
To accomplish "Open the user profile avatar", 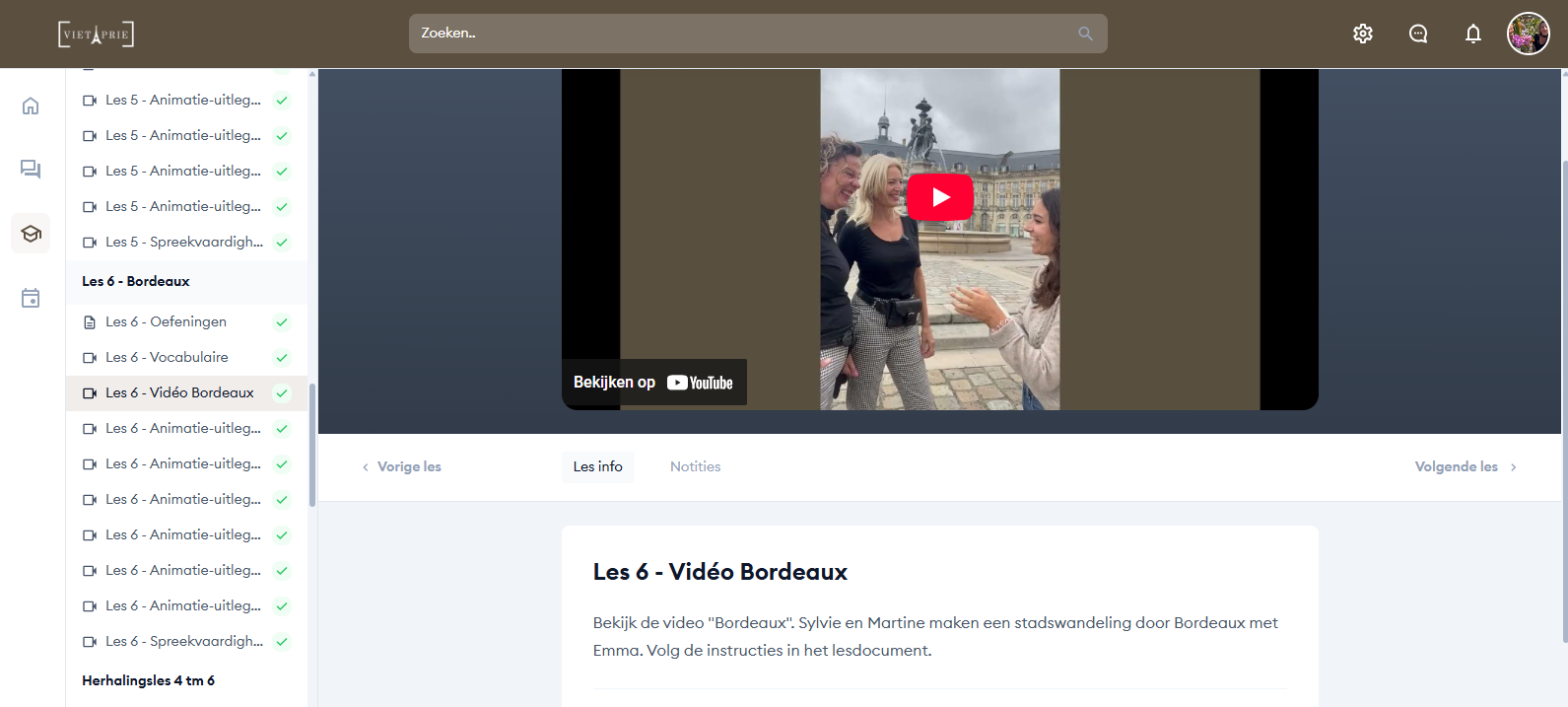I will 1528,34.
